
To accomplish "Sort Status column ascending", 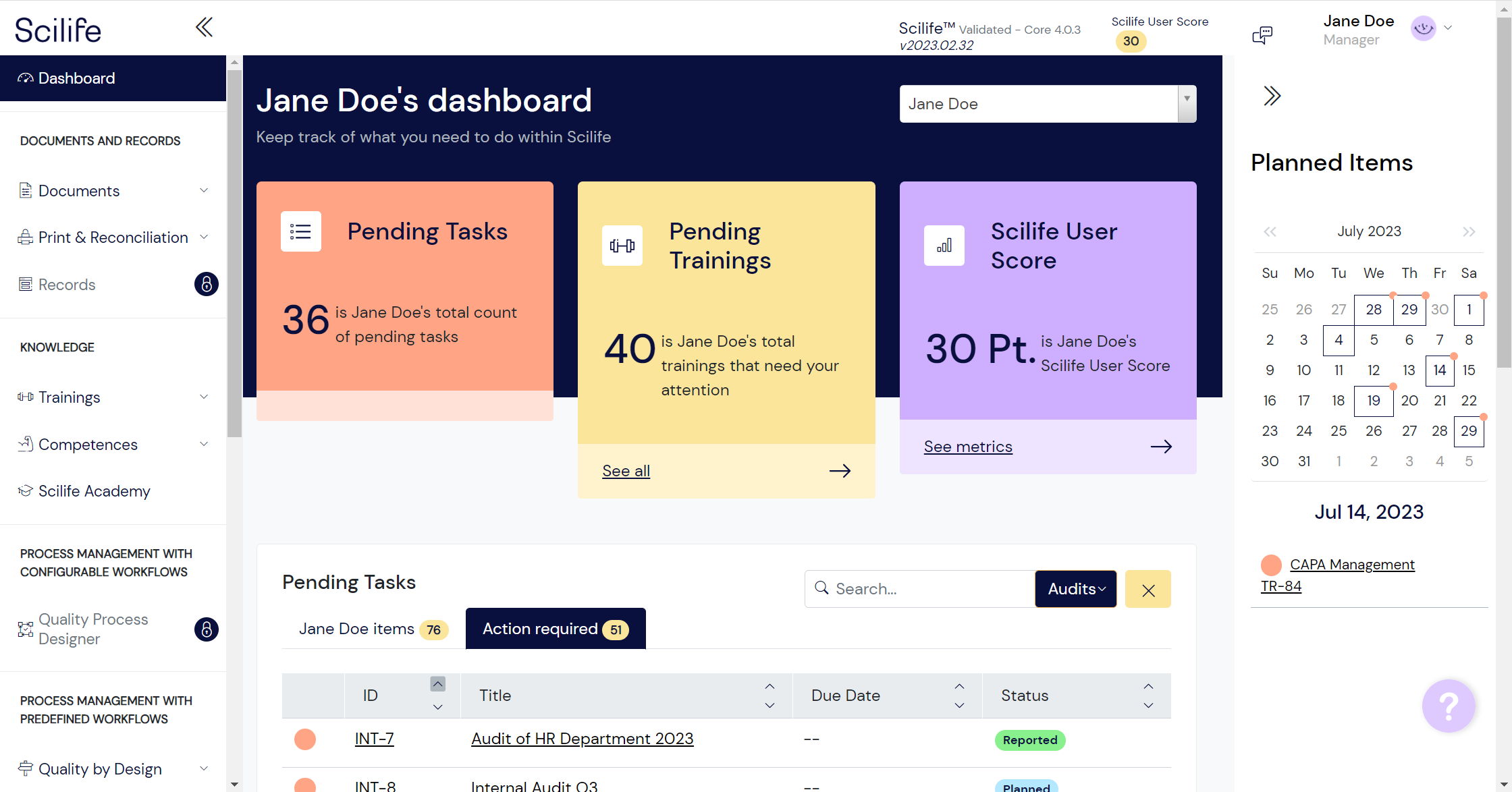I will 1148,686.
